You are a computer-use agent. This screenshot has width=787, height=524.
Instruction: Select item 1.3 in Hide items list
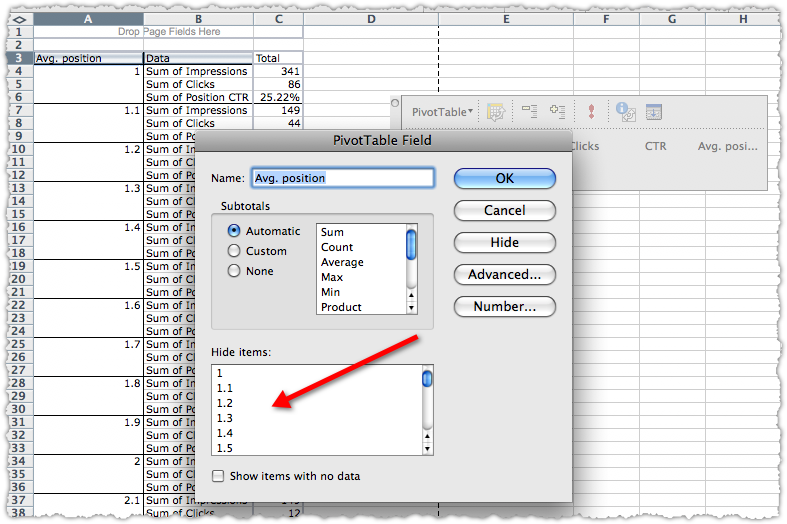pyautogui.click(x=317, y=418)
